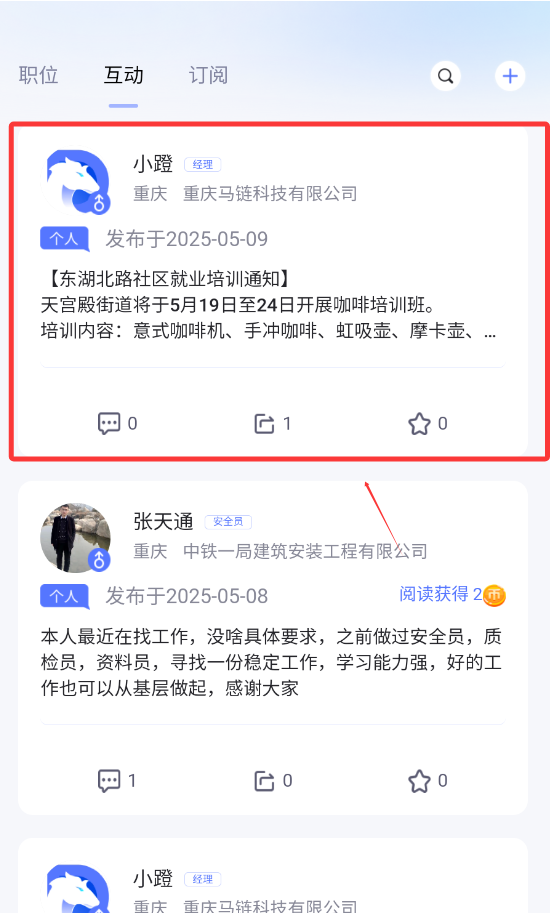
Task: Tap the 张天通 username
Action: click(163, 521)
